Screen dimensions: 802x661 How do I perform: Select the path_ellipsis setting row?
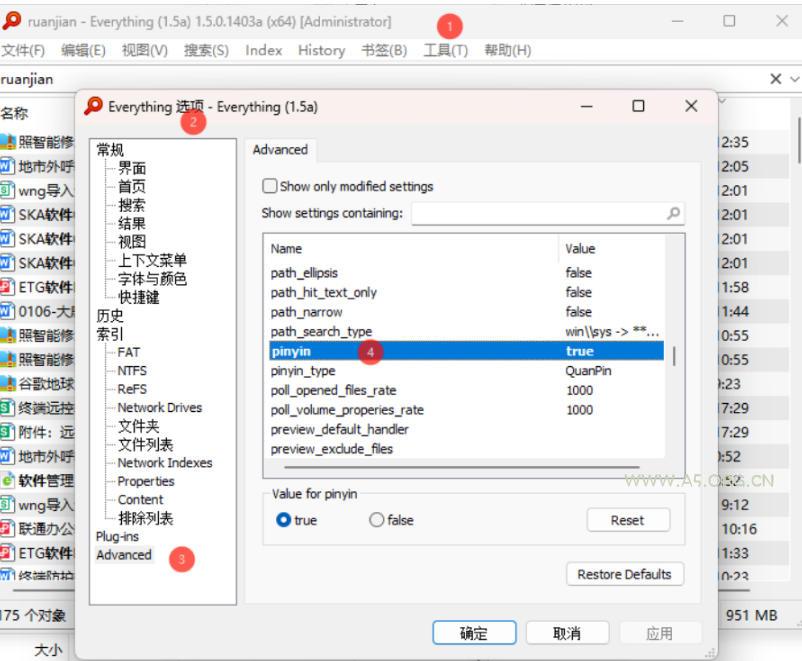466,273
